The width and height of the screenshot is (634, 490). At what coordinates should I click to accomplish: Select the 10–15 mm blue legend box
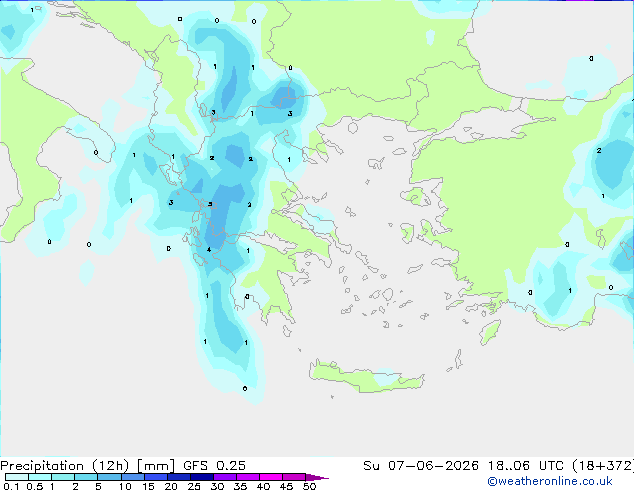[133, 477]
